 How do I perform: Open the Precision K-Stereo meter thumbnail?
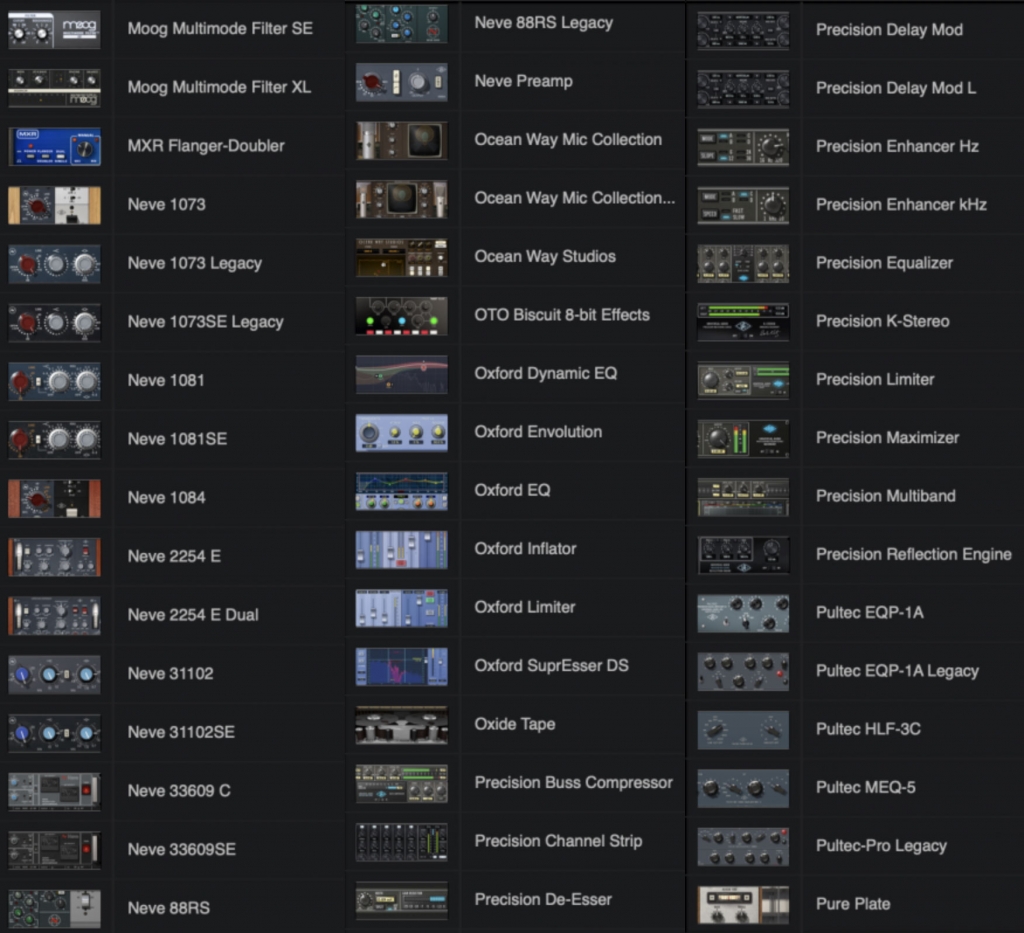click(744, 322)
